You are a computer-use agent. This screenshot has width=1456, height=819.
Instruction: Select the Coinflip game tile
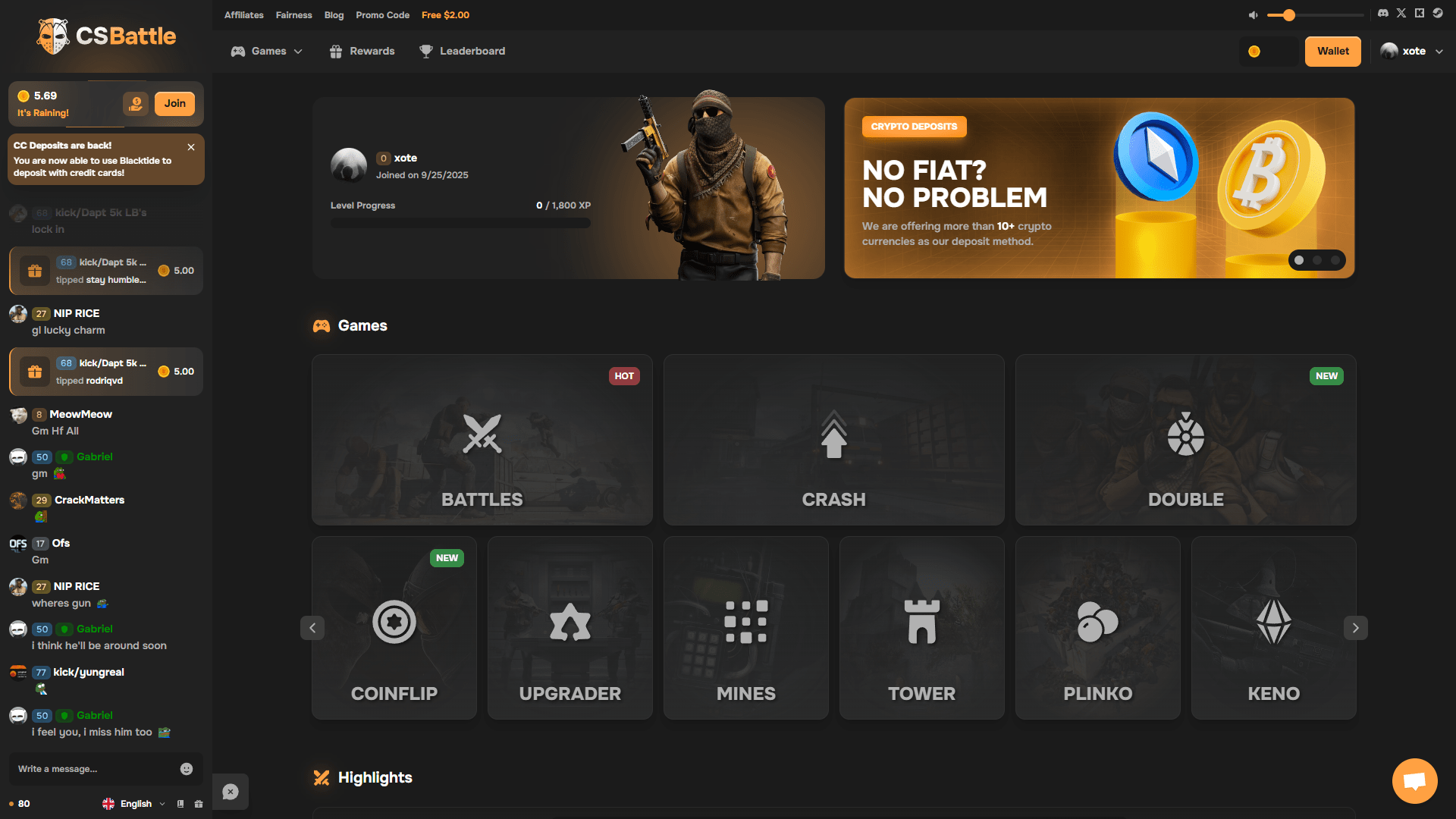pos(394,627)
